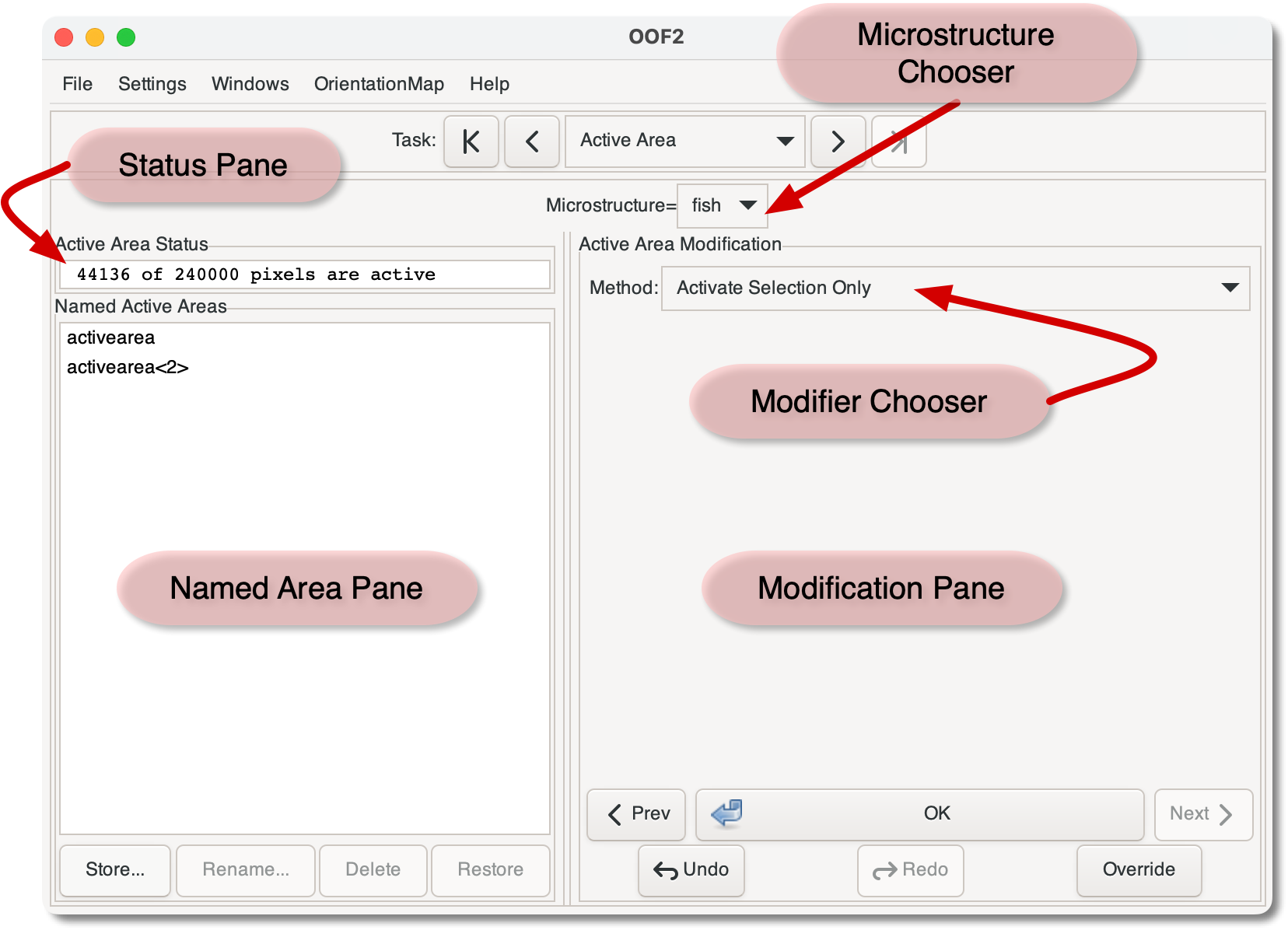Switch microstructure using the fish dropdown
This screenshot has height=930, width=1288.
(x=722, y=205)
